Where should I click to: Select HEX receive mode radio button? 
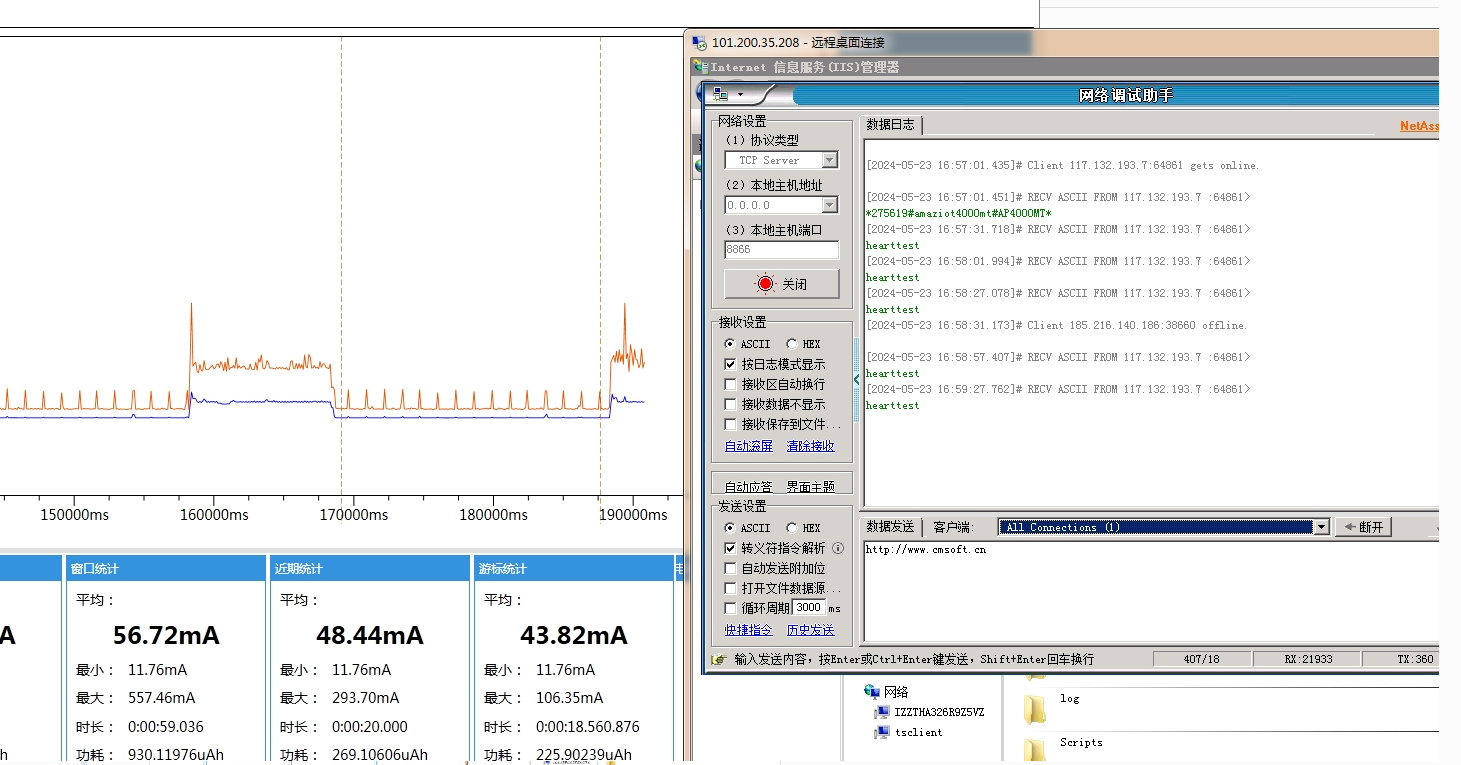(x=791, y=344)
